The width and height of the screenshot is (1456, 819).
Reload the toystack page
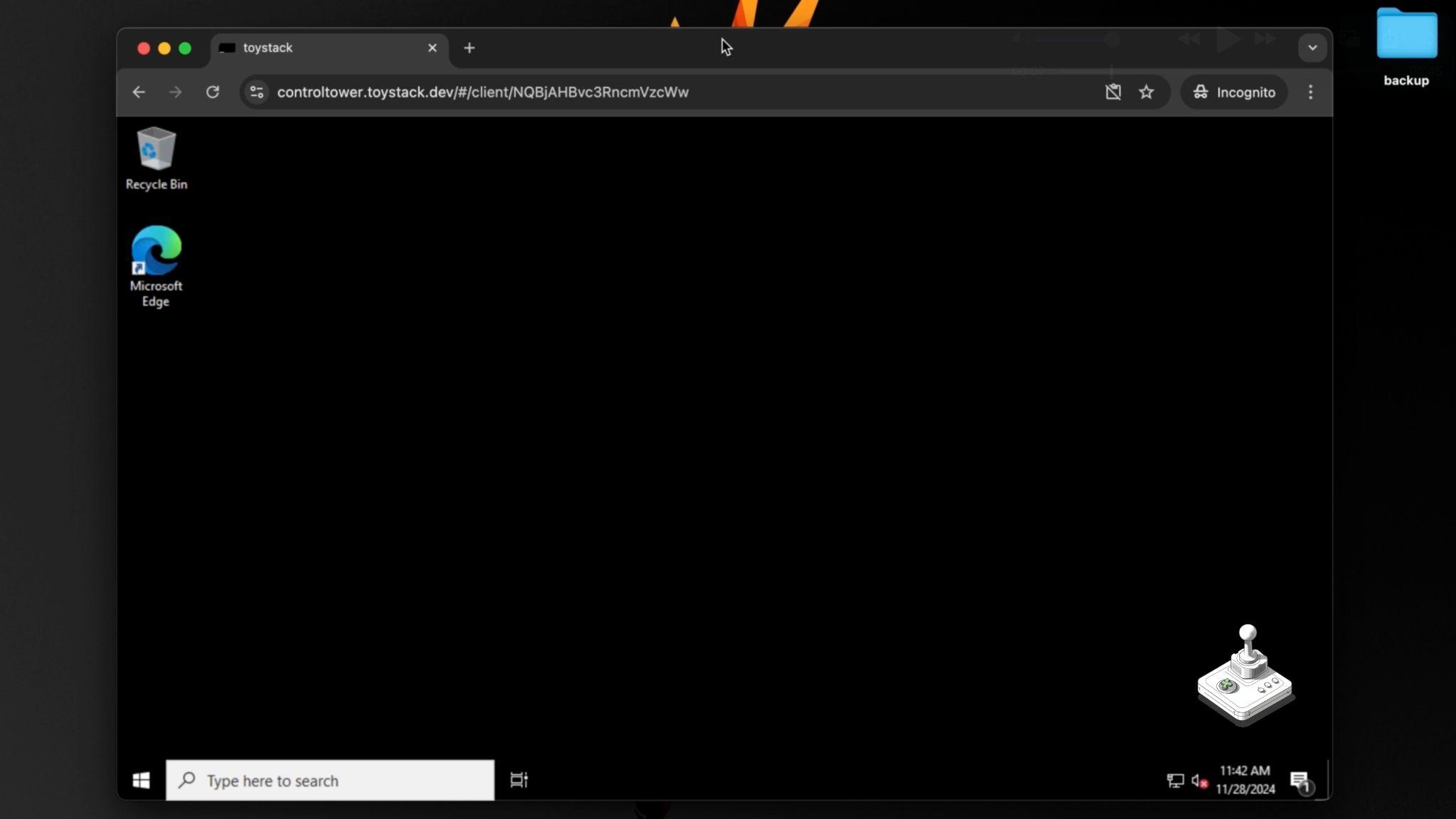tap(212, 92)
